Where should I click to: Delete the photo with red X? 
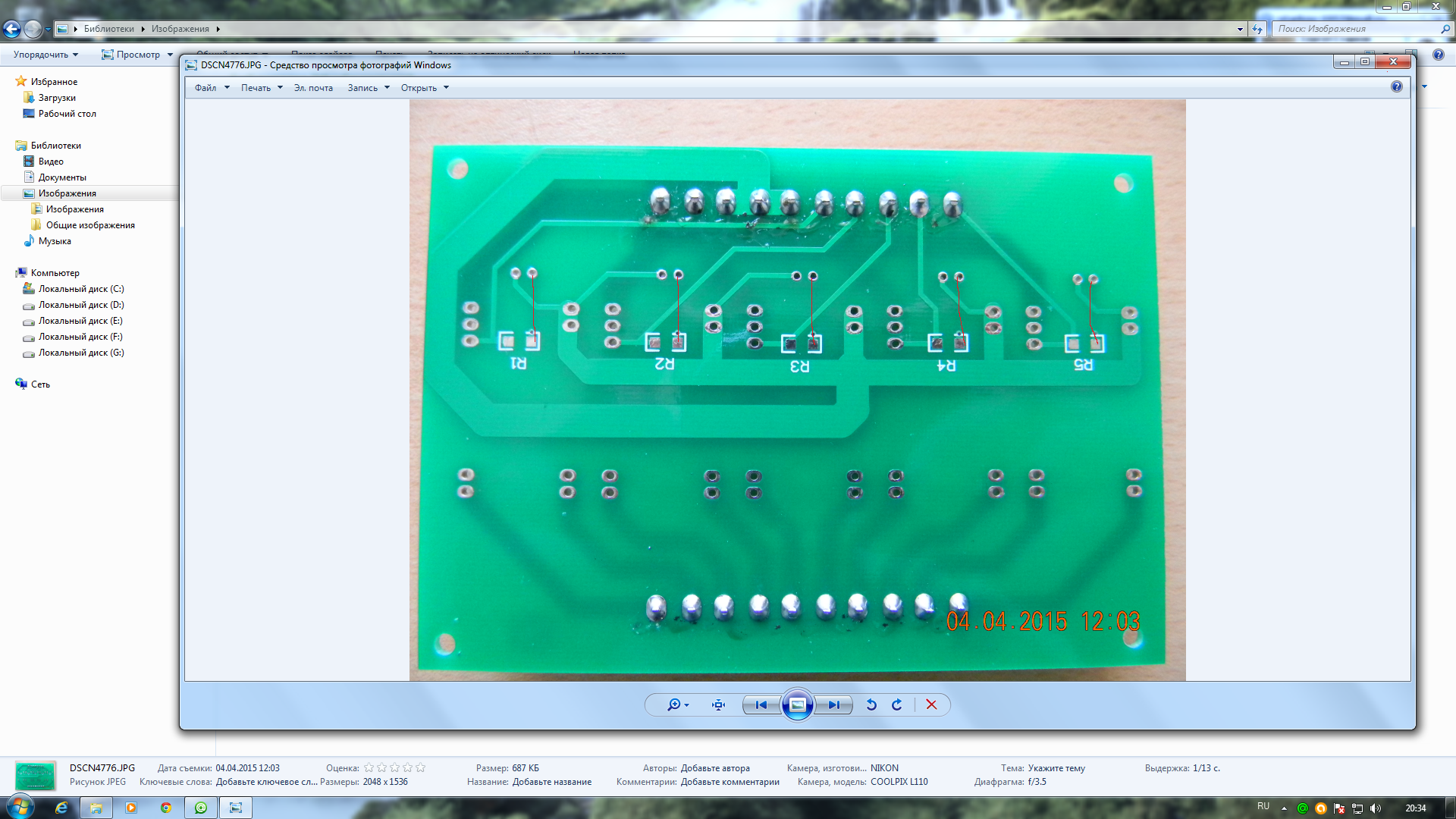(931, 704)
